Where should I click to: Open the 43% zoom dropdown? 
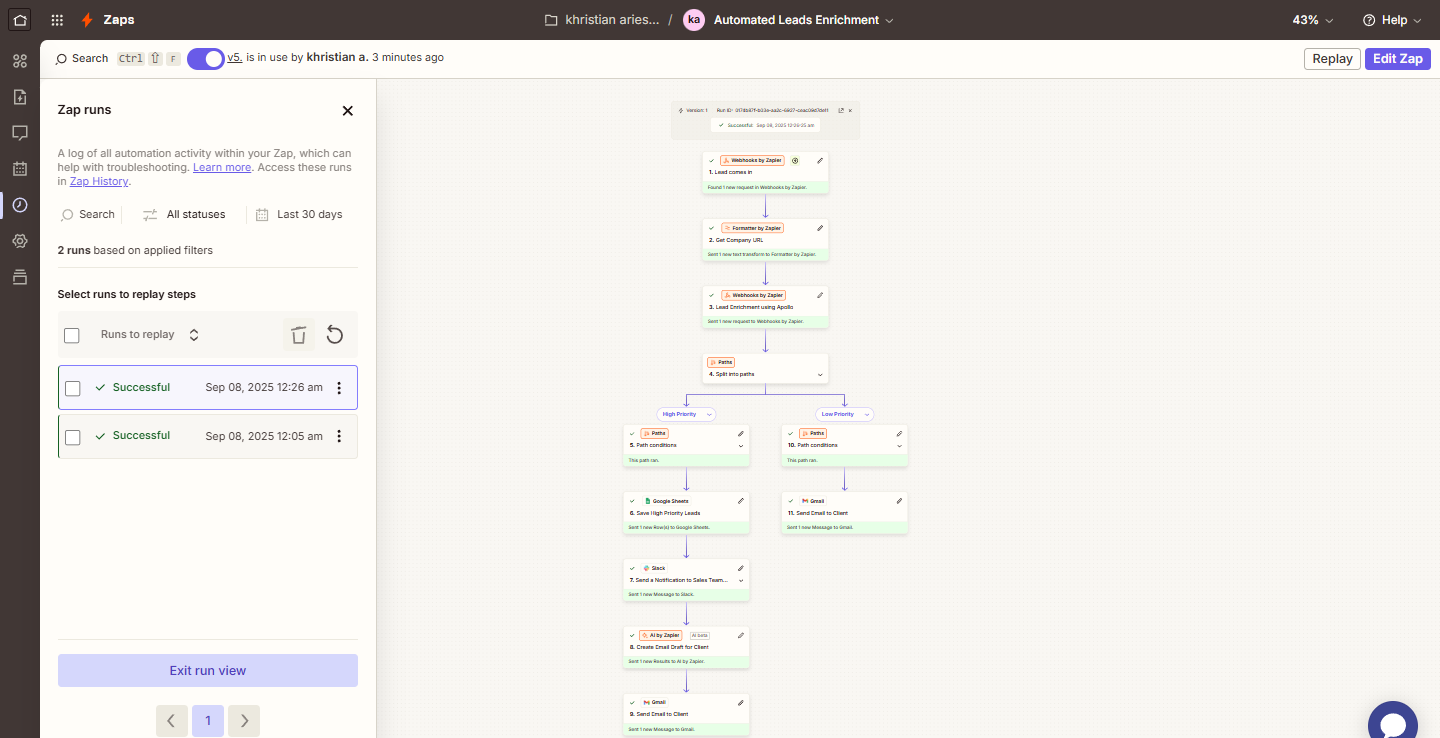tap(1314, 20)
